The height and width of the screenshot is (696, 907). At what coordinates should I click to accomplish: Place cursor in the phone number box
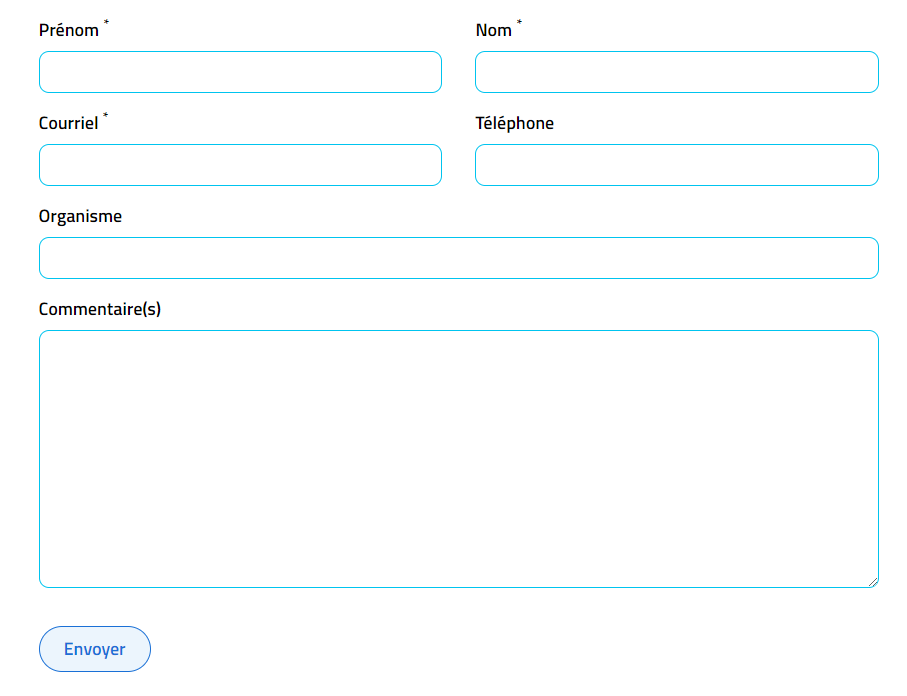[x=676, y=165]
